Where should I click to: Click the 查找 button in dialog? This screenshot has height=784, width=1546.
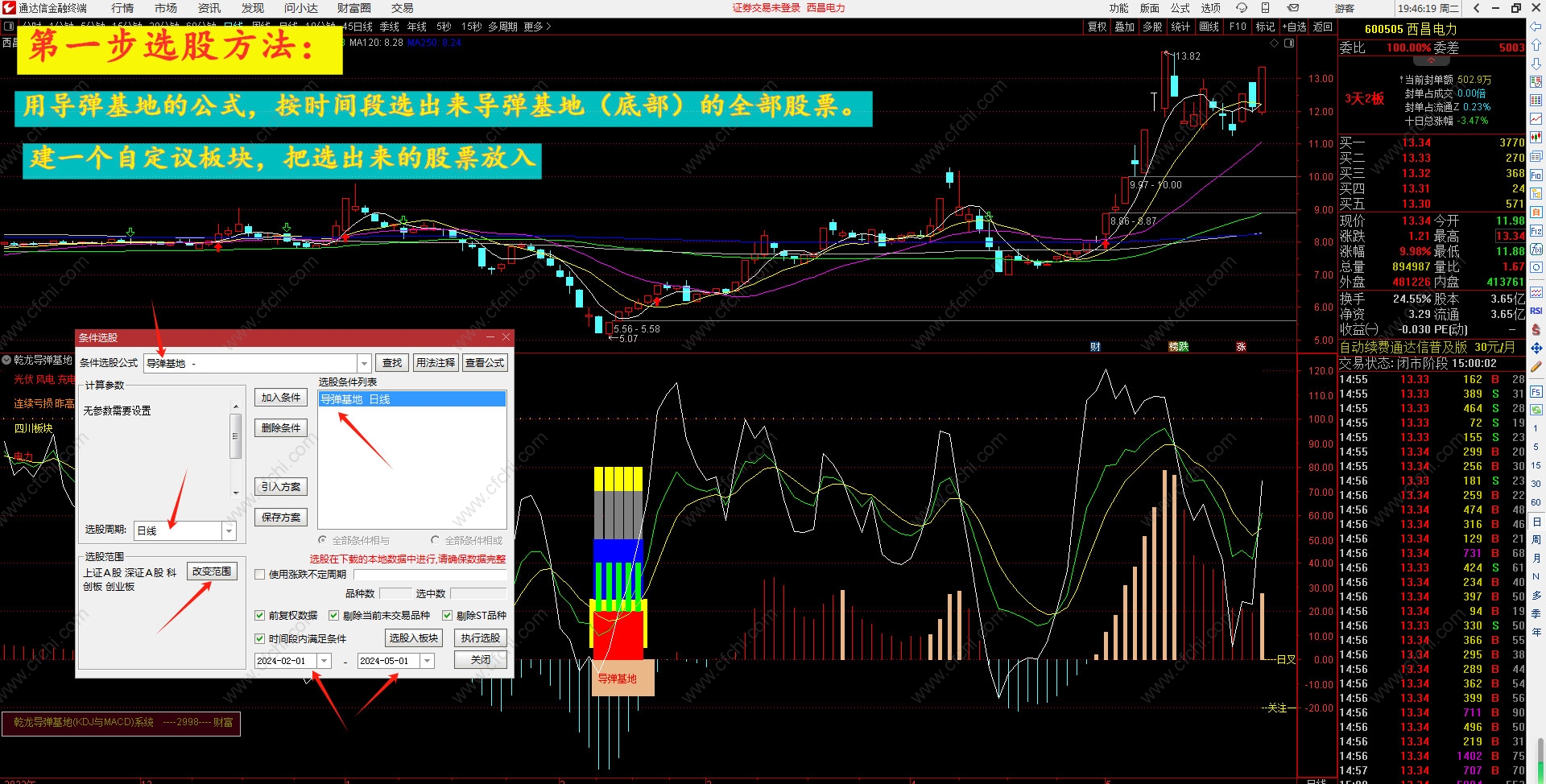(x=392, y=363)
